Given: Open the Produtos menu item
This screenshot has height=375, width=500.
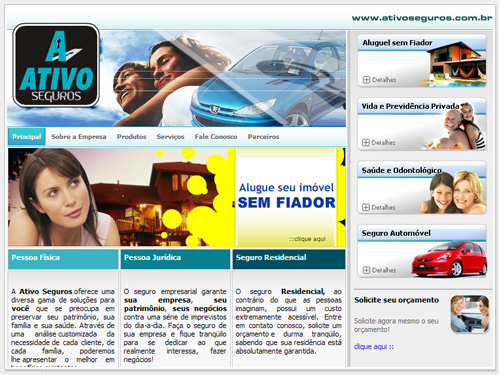Looking at the screenshot, I should (x=131, y=137).
